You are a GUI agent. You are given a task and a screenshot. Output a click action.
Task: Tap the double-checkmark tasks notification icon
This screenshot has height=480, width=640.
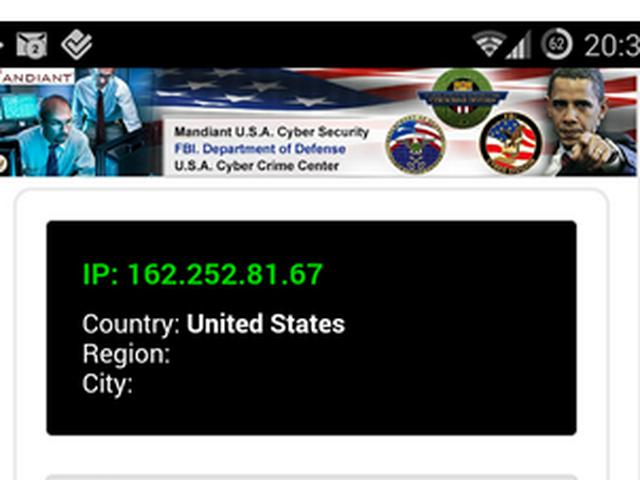coord(77,44)
